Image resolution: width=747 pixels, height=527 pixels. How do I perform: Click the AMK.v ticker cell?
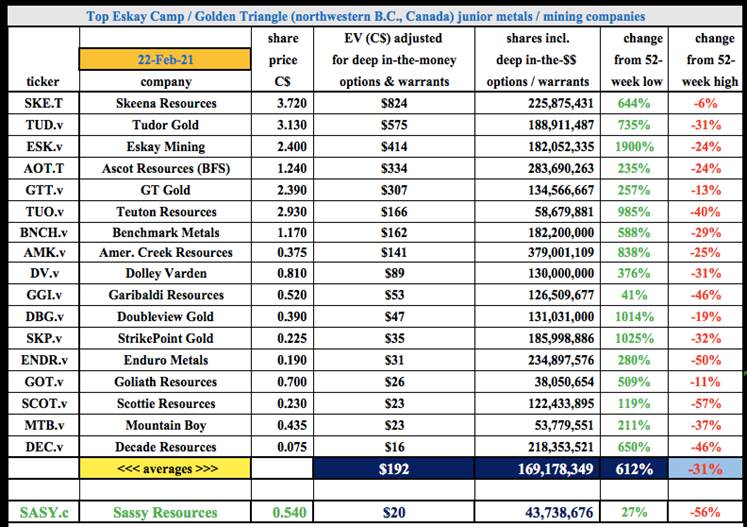(x=43, y=253)
